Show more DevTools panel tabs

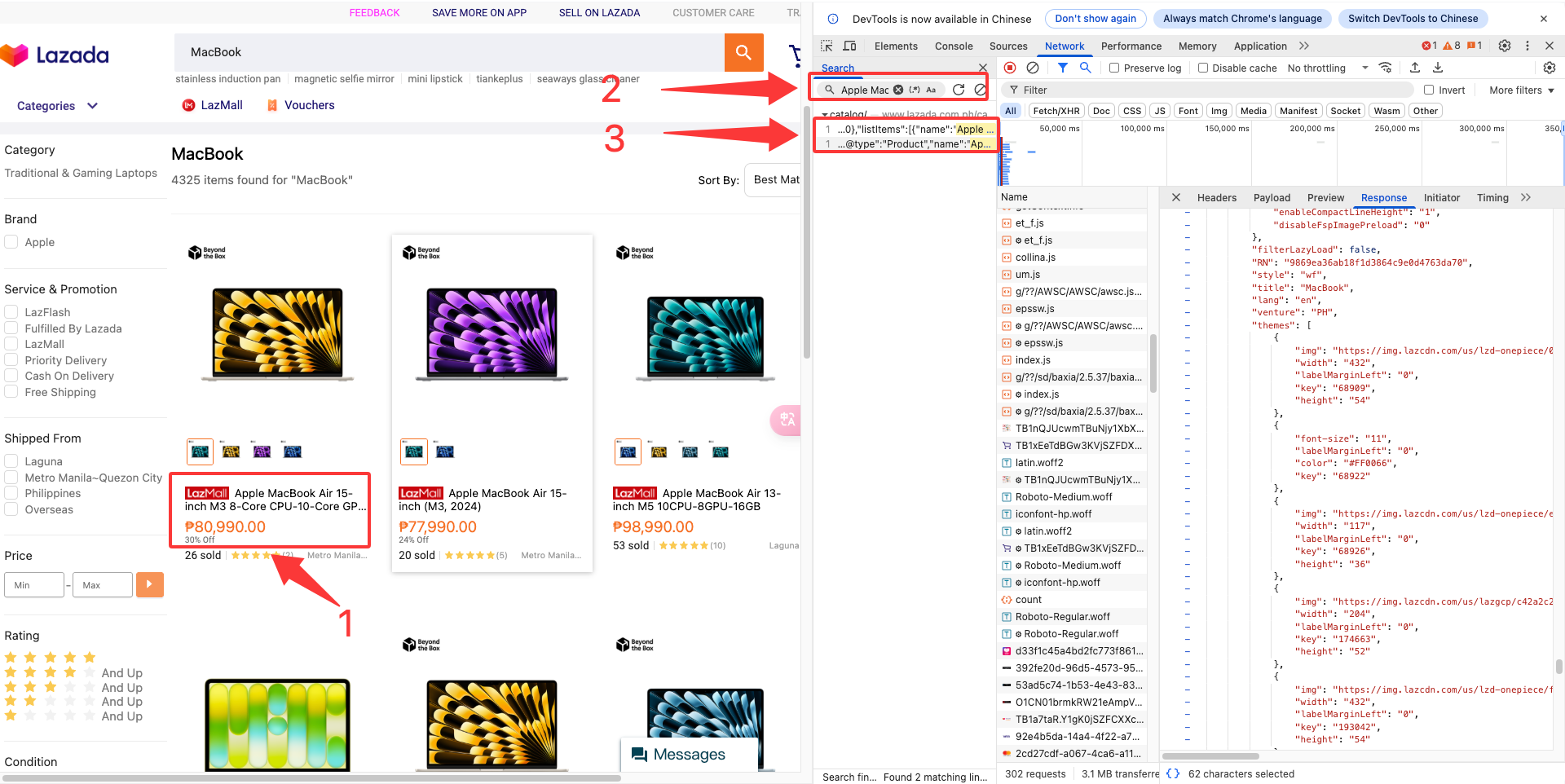(1304, 46)
